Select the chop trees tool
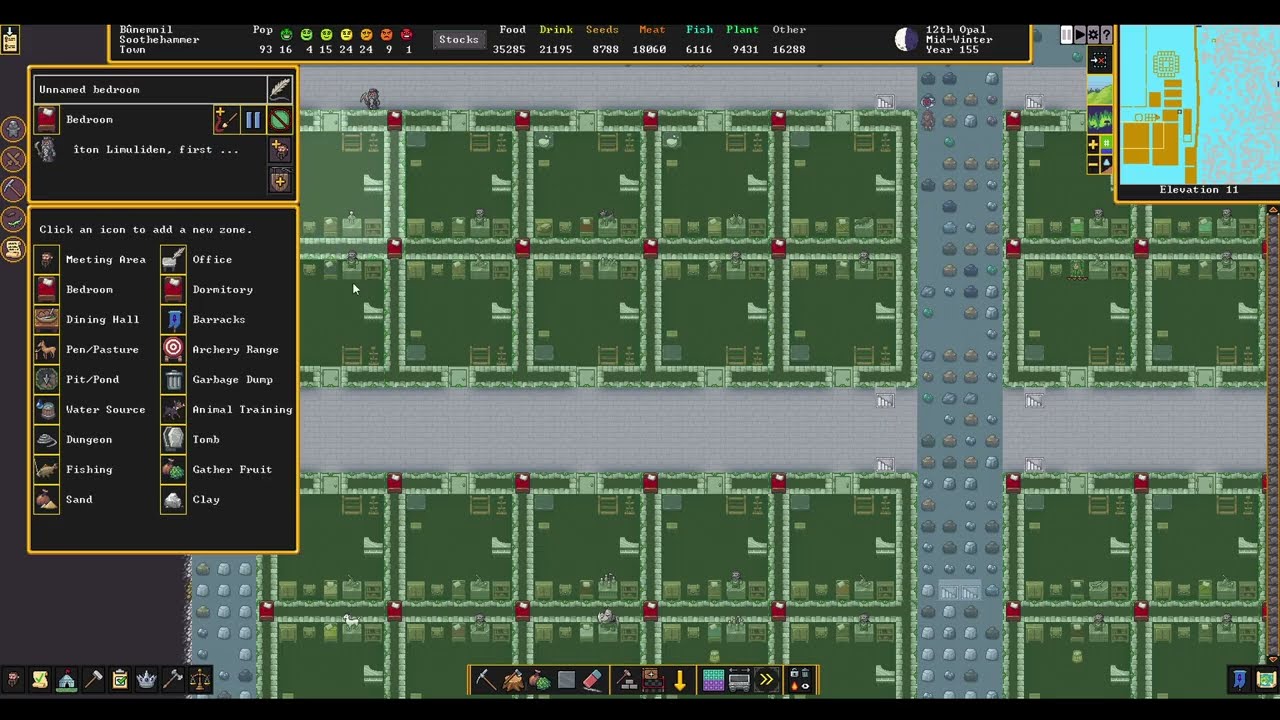 coord(512,680)
